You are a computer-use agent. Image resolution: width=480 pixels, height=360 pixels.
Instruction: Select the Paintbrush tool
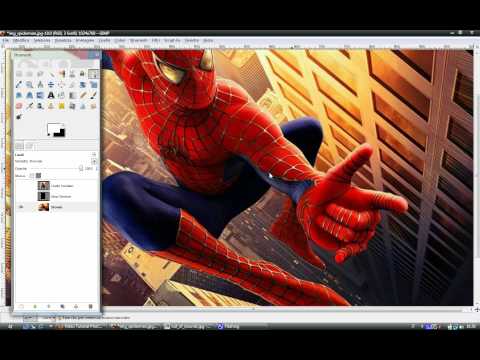pyautogui.click(x=93, y=96)
